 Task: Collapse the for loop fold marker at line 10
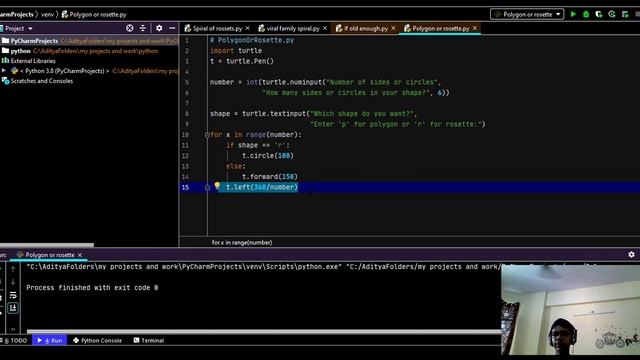(207, 135)
